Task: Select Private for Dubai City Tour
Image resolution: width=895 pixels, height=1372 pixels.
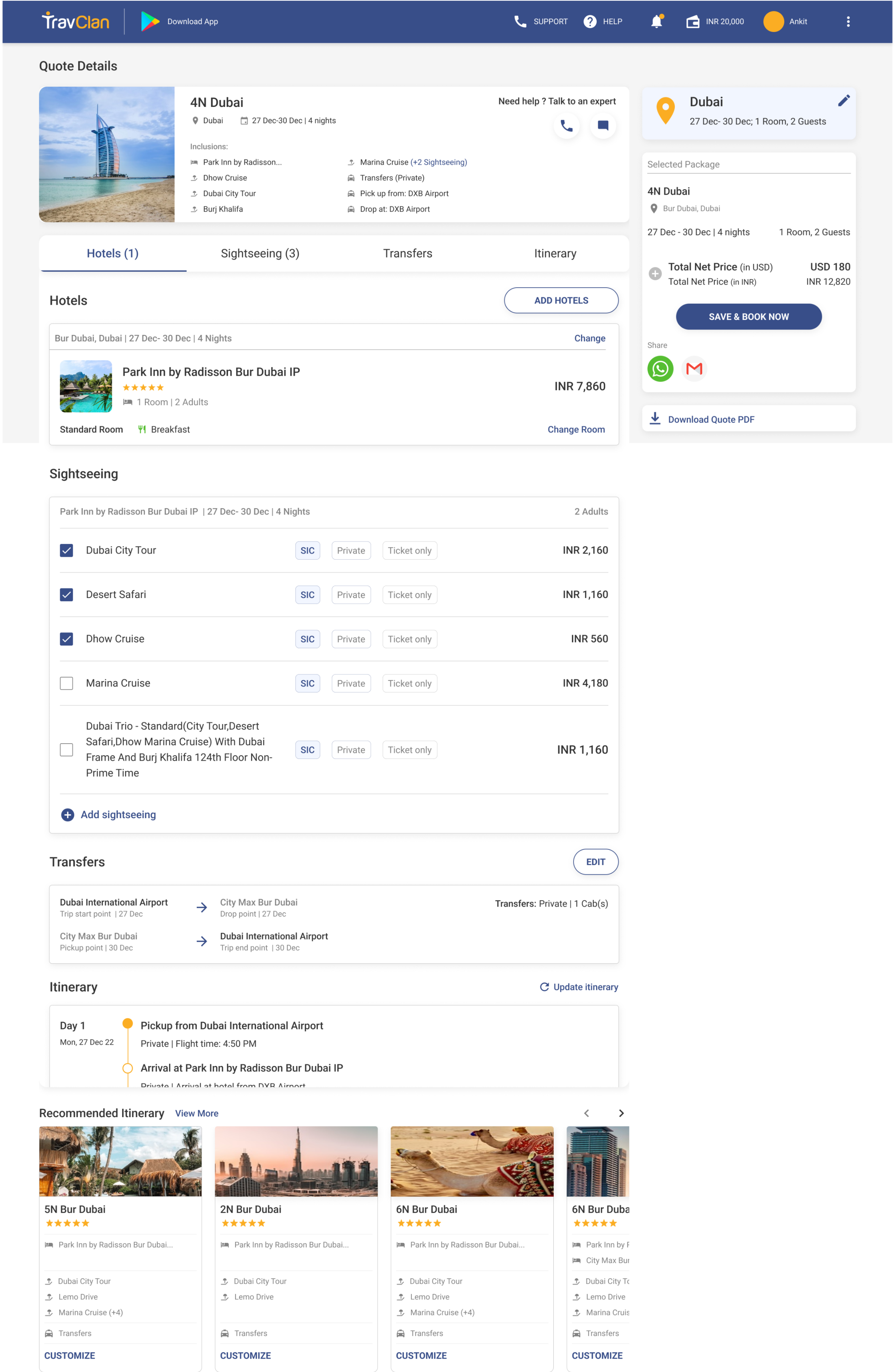Action: tap(351, 550)
